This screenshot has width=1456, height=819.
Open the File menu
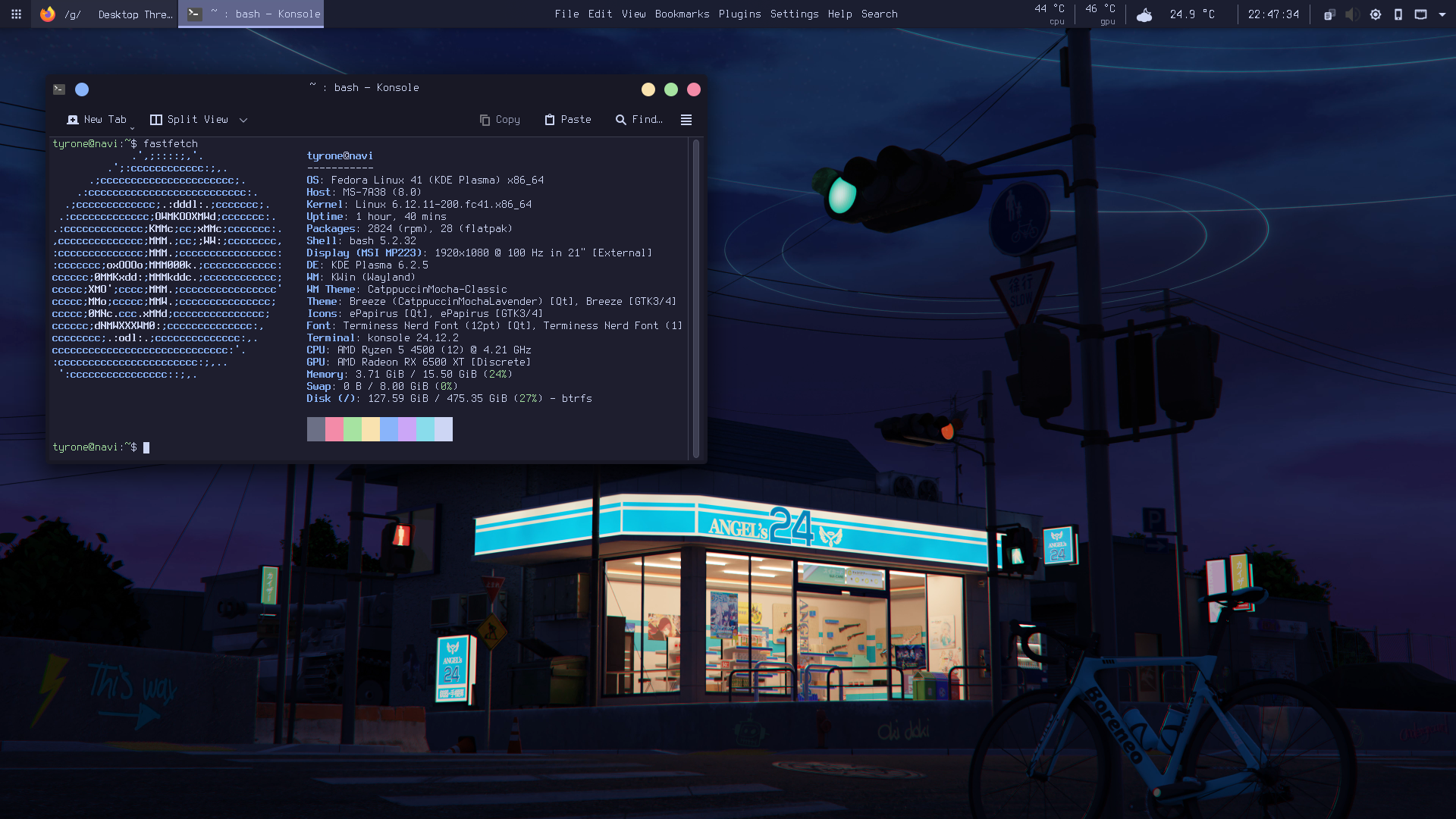click(x=566, y=14)
